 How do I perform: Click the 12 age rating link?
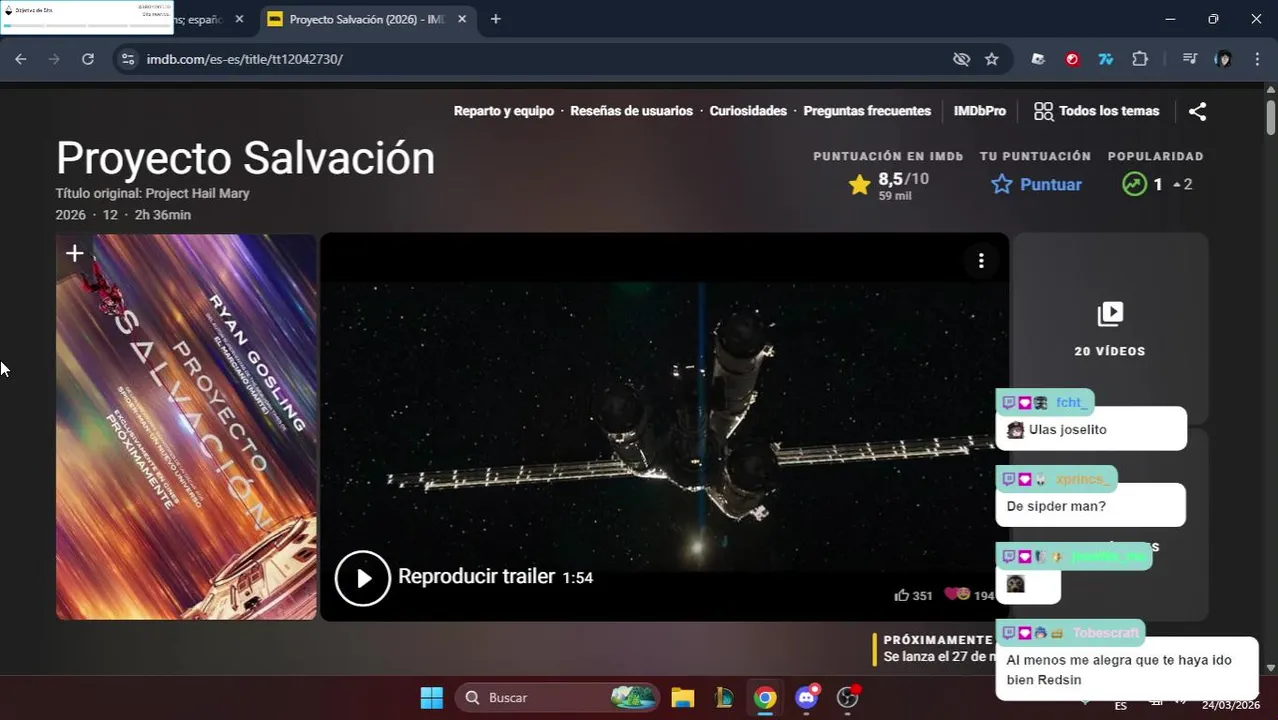pos(110,215)
